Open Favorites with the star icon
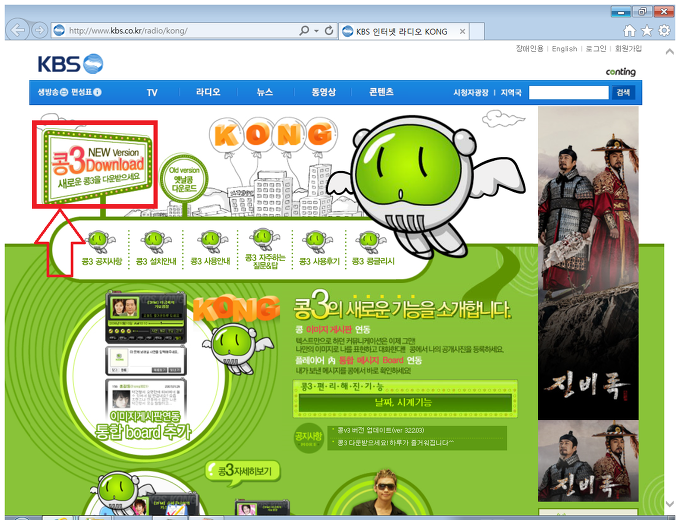Viewport: 680px width, 520px height. click(x=647, y=31)
